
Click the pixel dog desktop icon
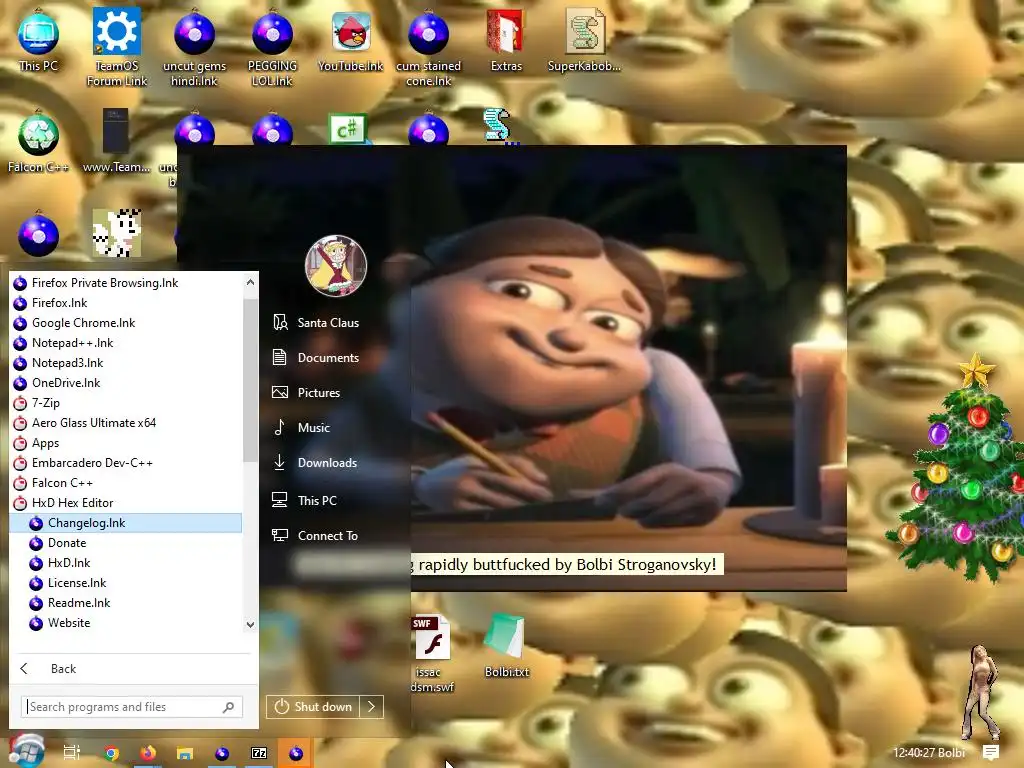(x=116, y=233)
